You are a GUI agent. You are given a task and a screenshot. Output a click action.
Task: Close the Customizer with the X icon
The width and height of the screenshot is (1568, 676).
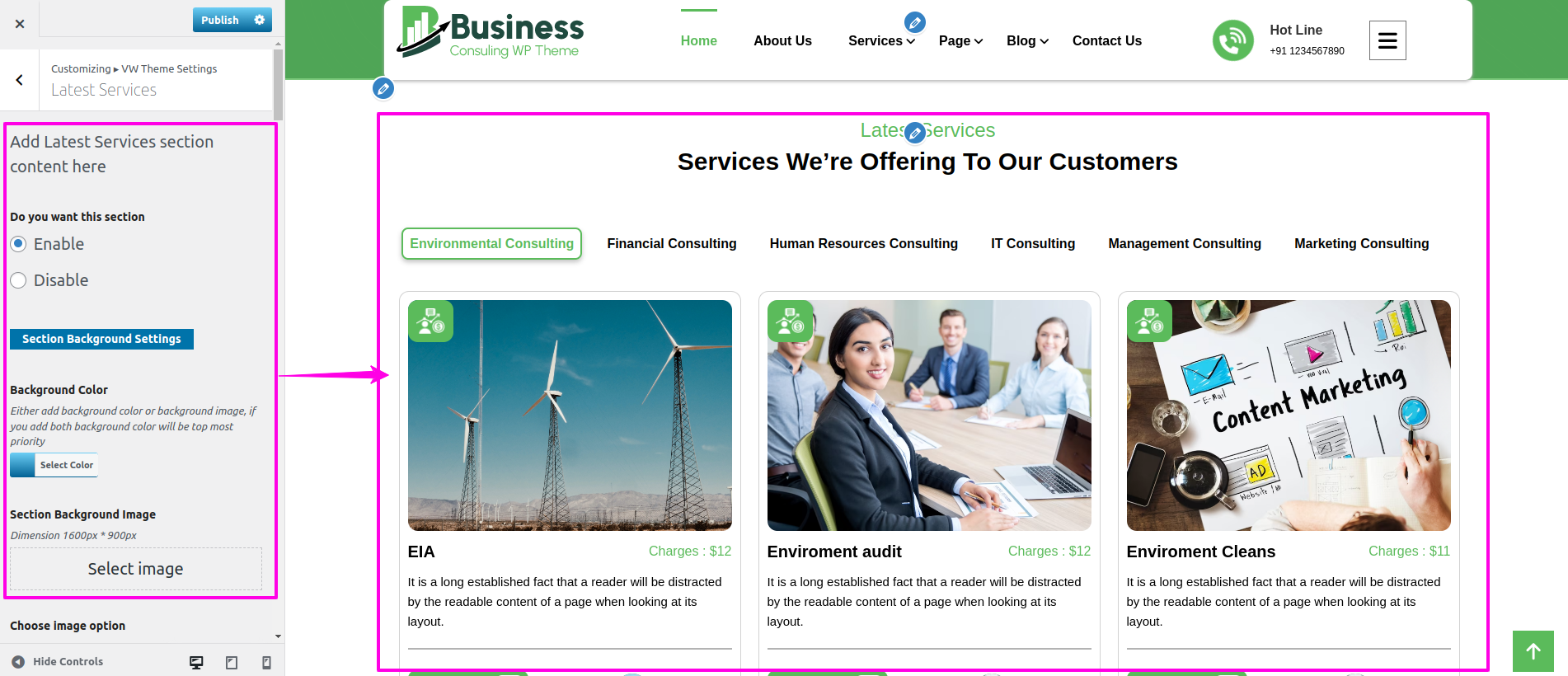tap(20, 24)
